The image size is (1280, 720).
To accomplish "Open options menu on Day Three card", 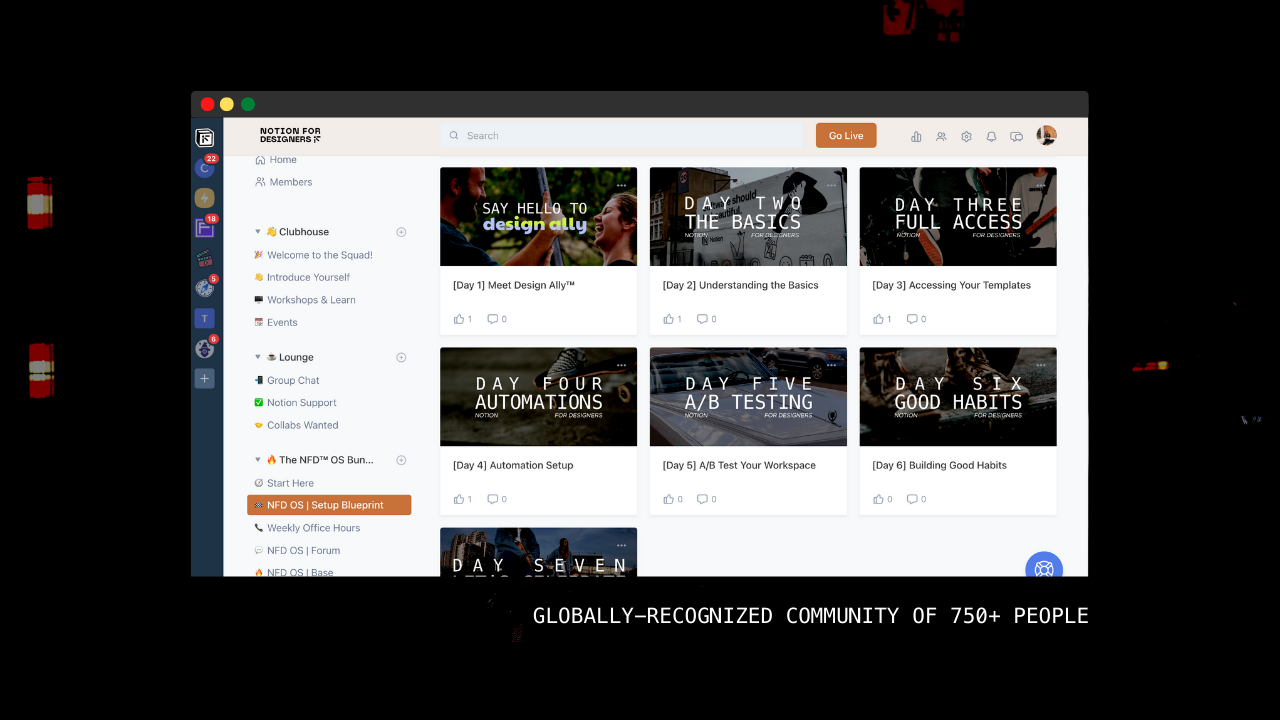I will tap(1041, 185).
